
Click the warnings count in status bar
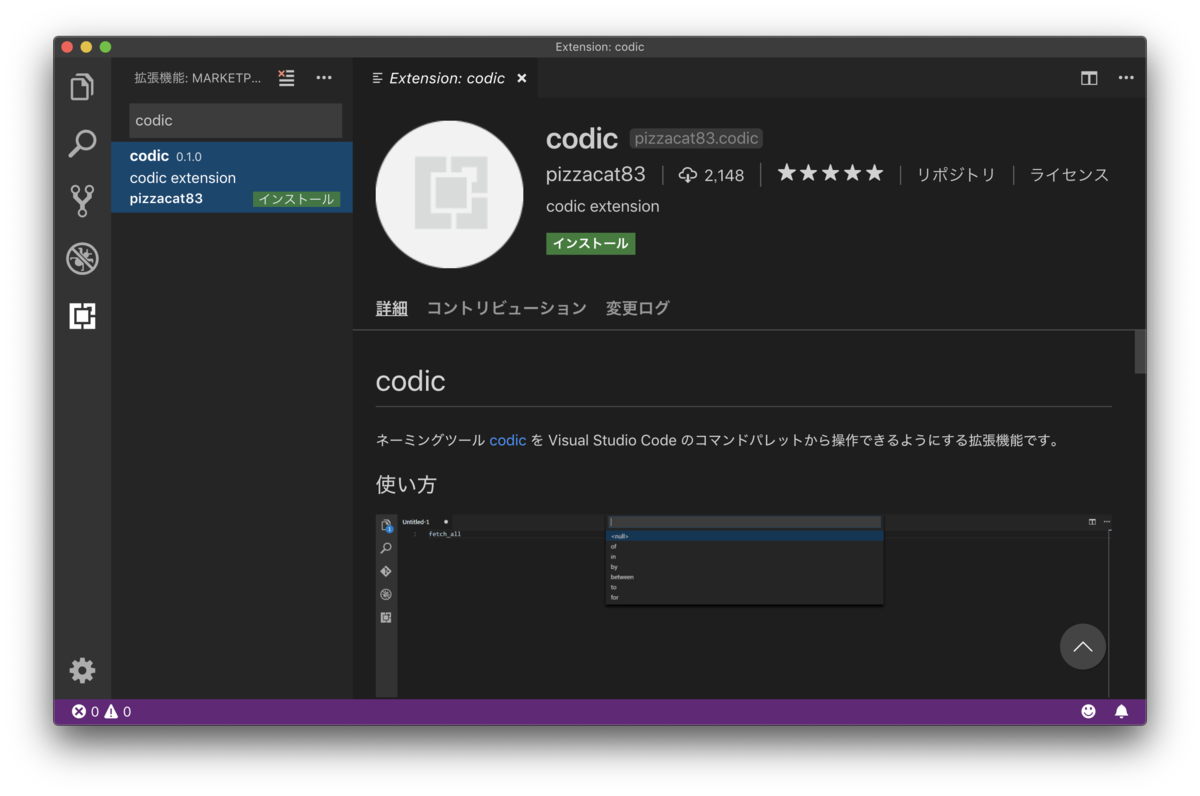[118, 712]
